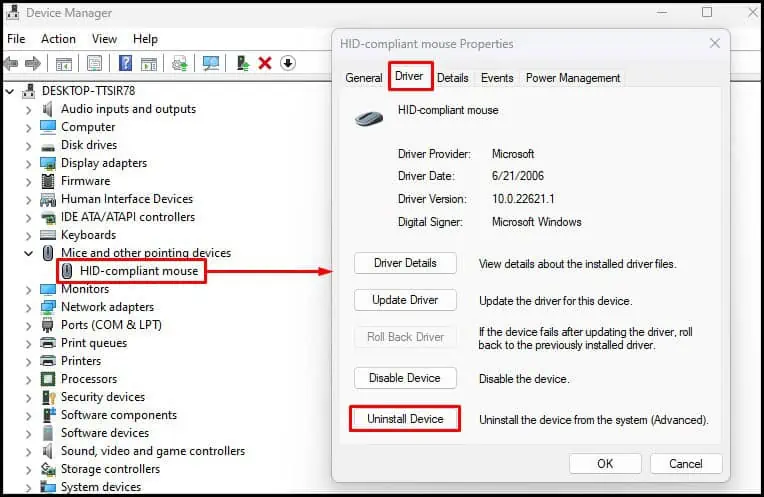The image size is (764, 497).
Task: Click the Security devices key icon
Action: [x=48, y=397]
